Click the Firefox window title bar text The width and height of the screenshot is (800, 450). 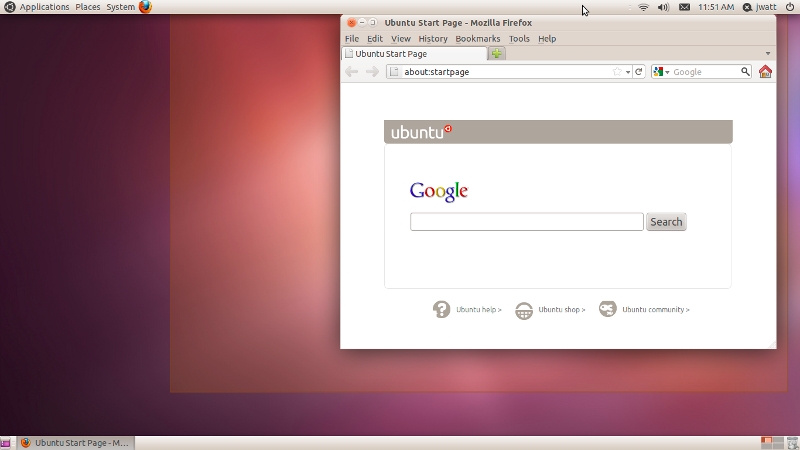(x=458, y=23)
